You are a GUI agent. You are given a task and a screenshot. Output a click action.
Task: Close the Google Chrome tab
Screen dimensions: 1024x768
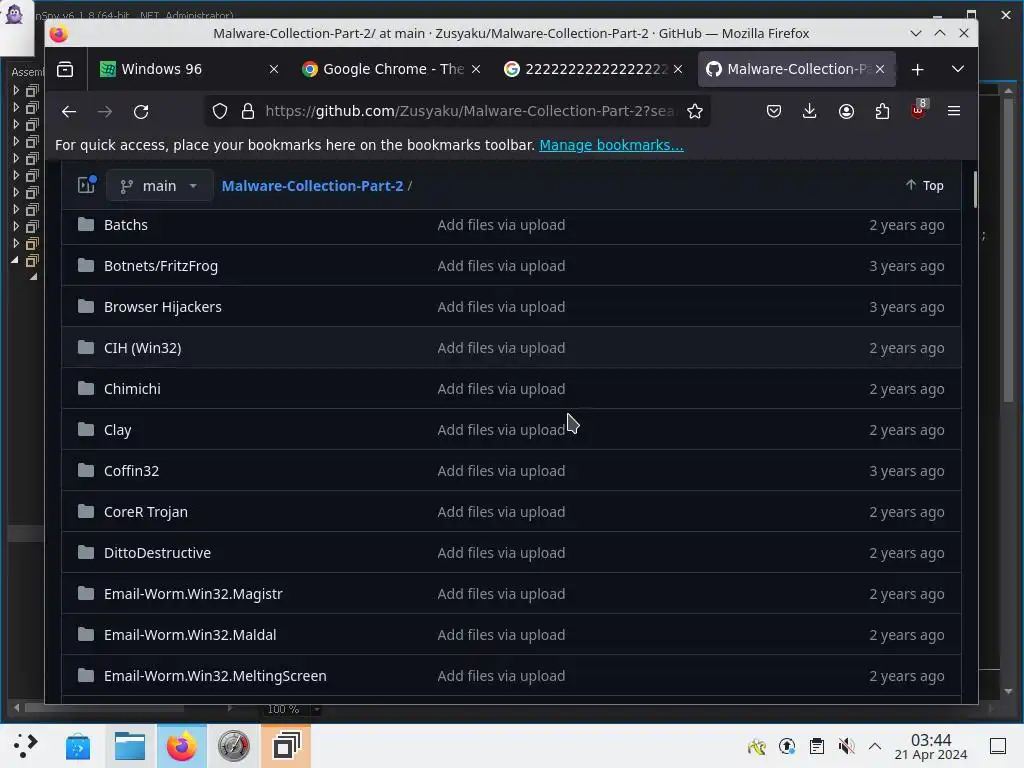coord(476,69)
